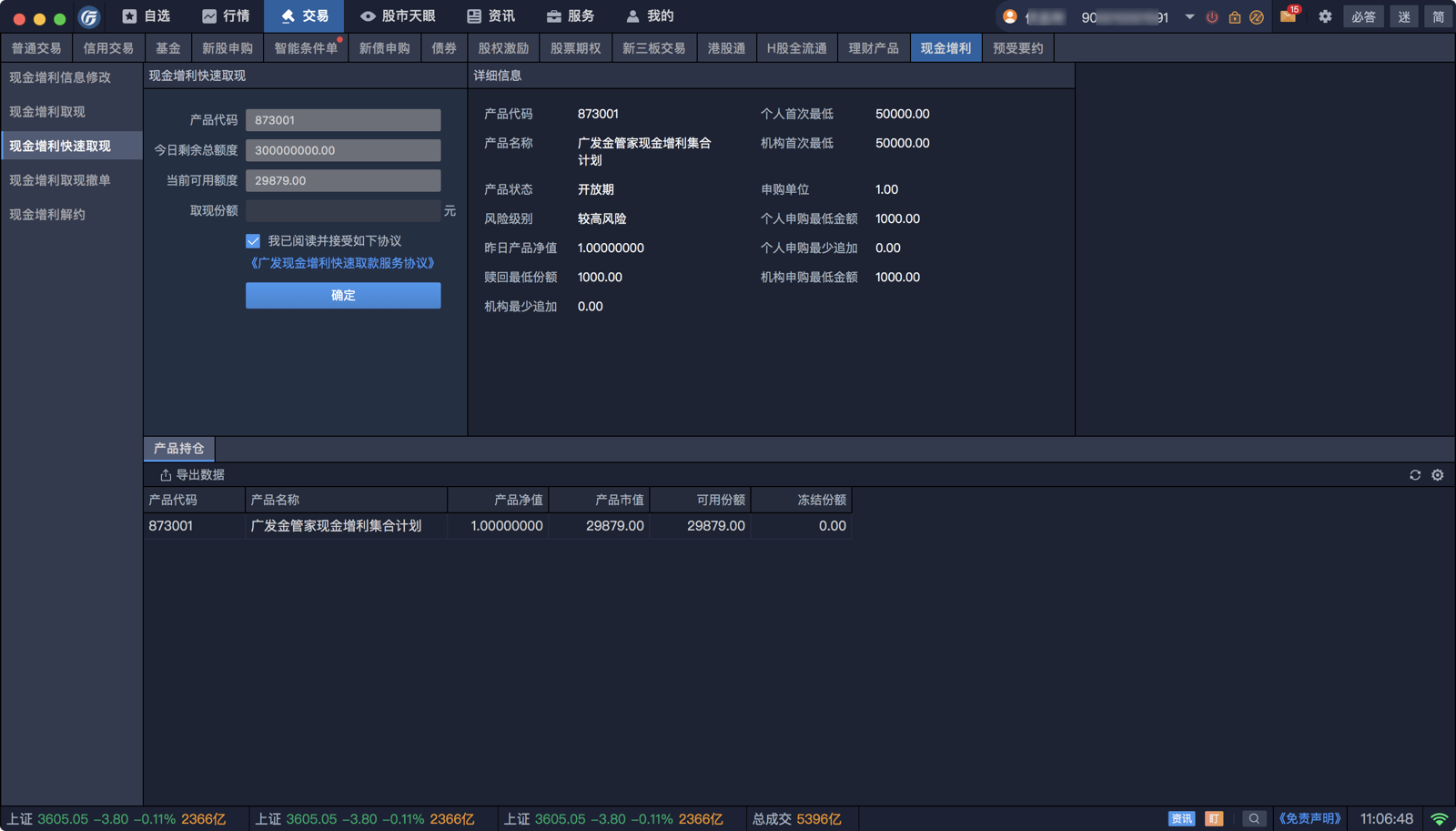
Task: Switch to the 理财产品 tab
Action: point(874,48)
